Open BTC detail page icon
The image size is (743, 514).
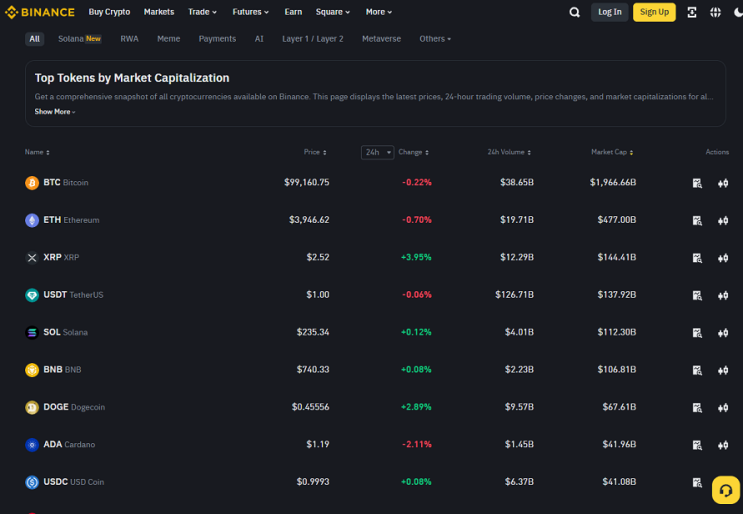point(697,183)
